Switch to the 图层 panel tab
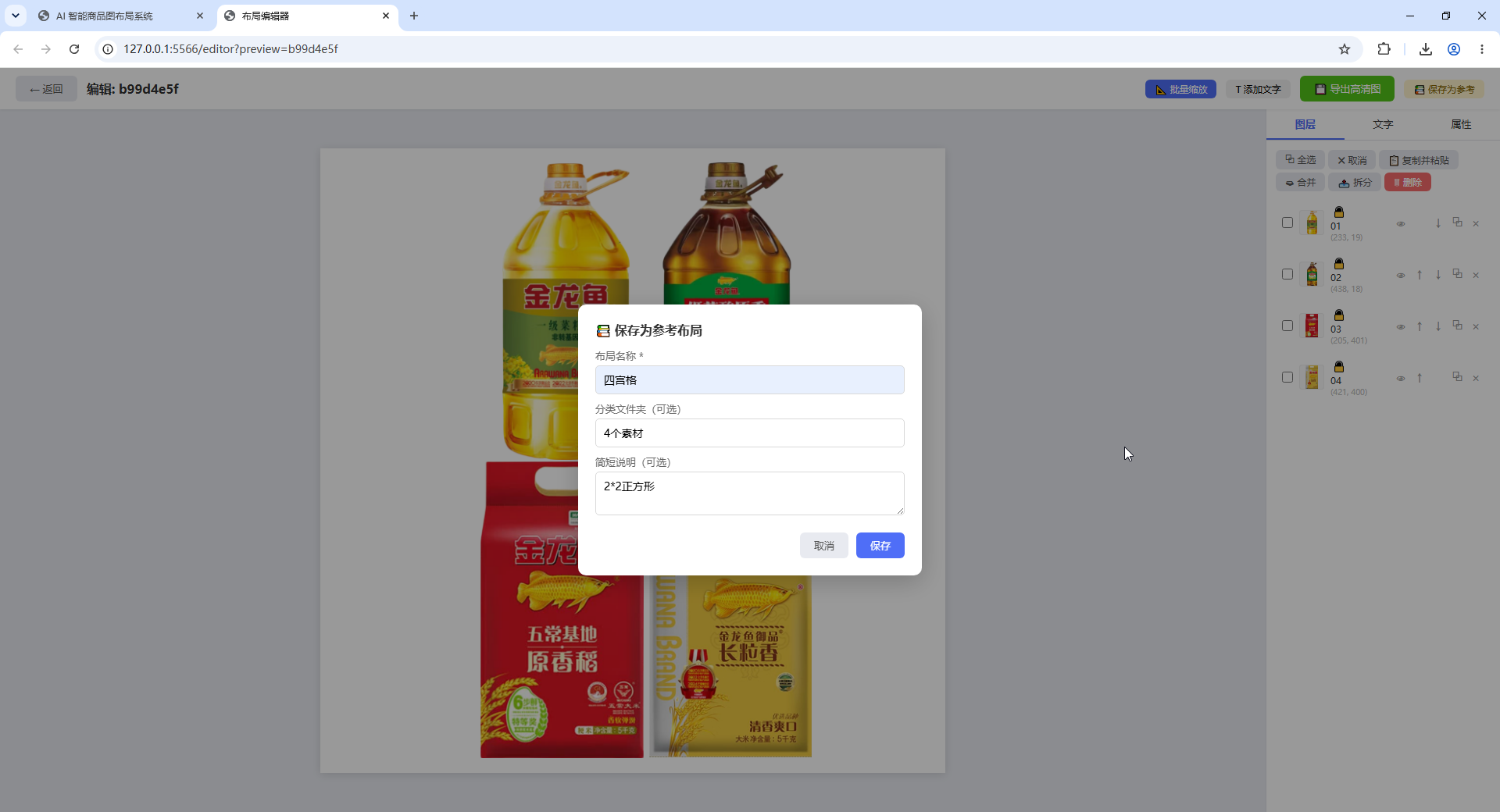 (1305, 124)
